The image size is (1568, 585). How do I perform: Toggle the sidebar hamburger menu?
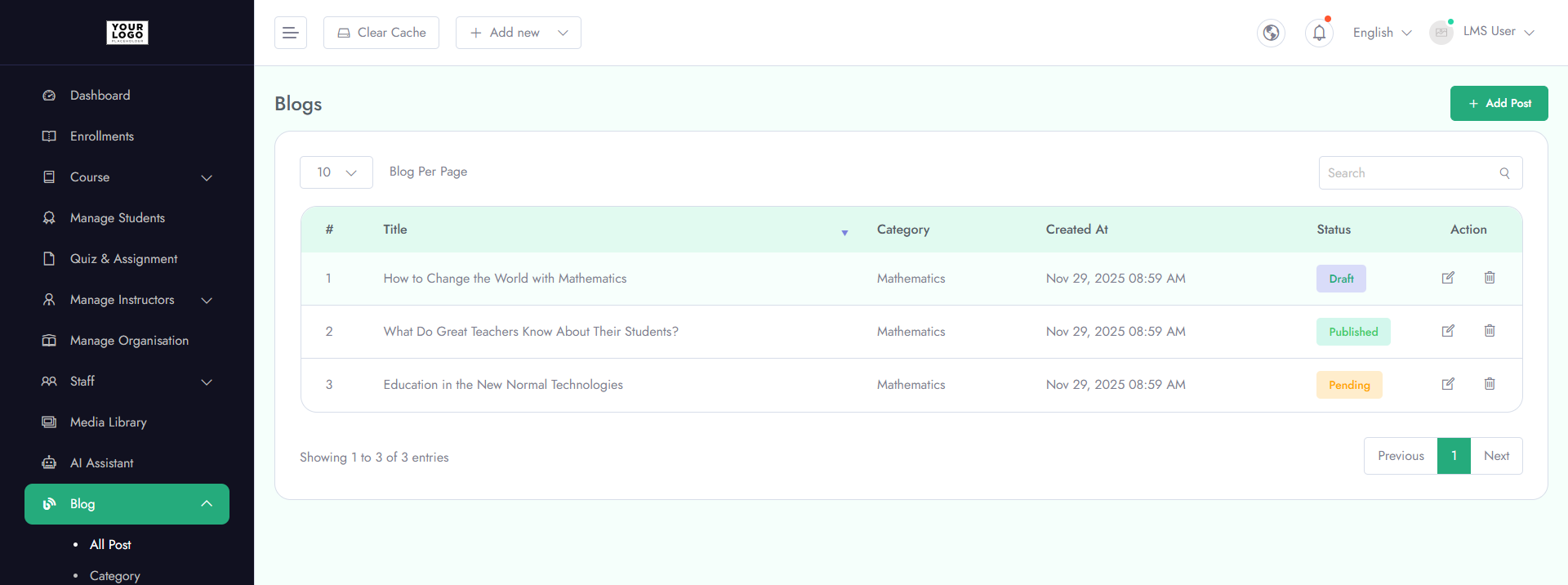point(290,33)
